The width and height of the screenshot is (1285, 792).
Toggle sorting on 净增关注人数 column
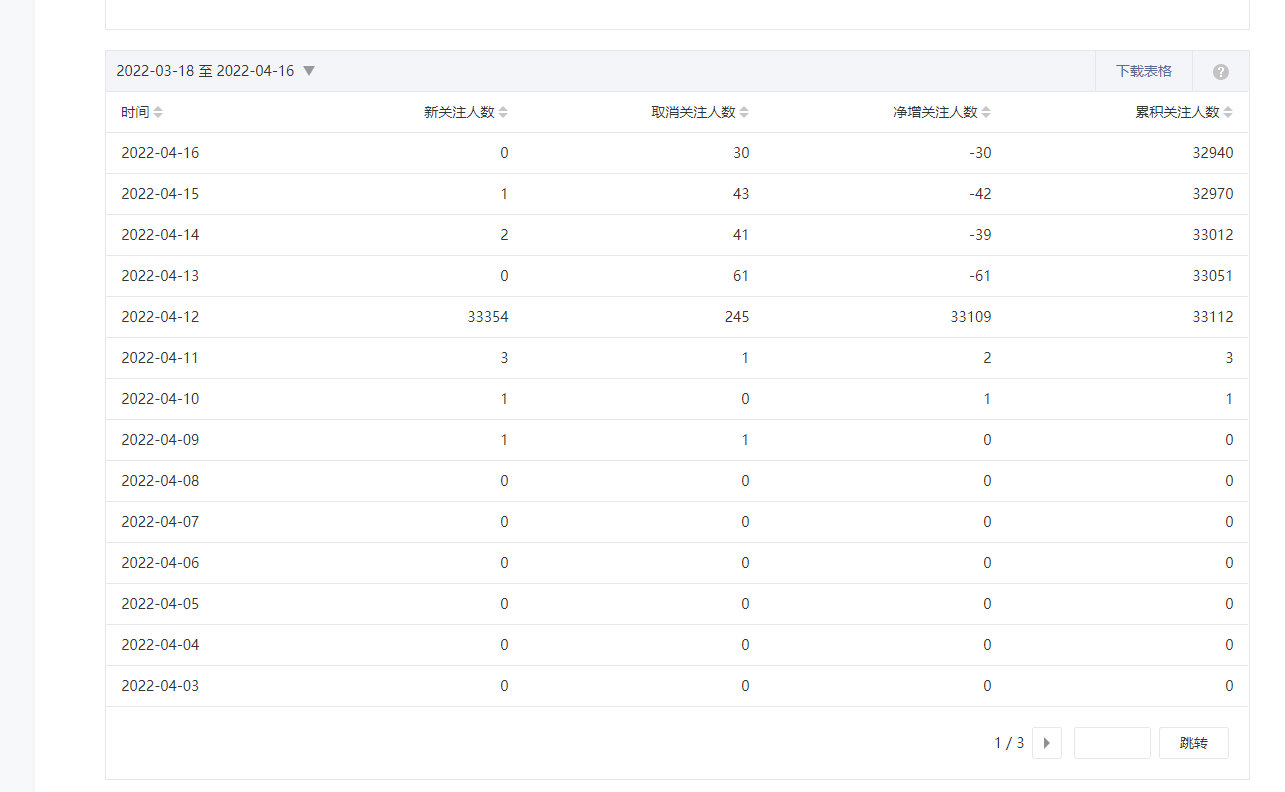coord(986,113)
